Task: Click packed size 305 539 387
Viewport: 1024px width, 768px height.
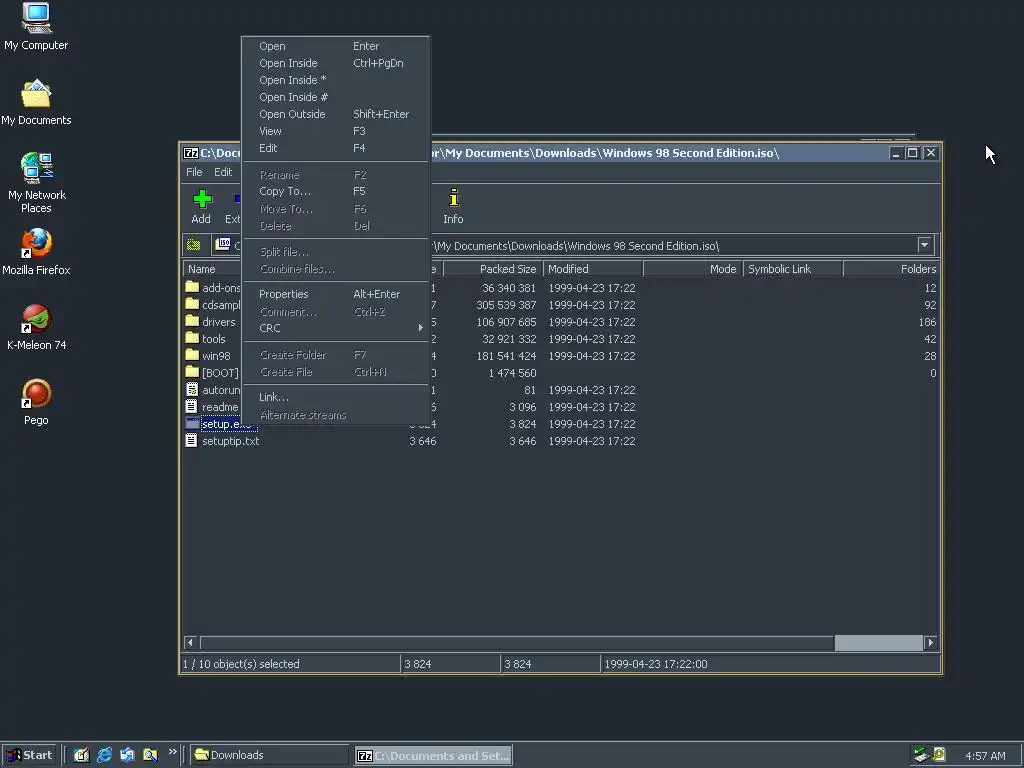Action: tap(506, 305)
